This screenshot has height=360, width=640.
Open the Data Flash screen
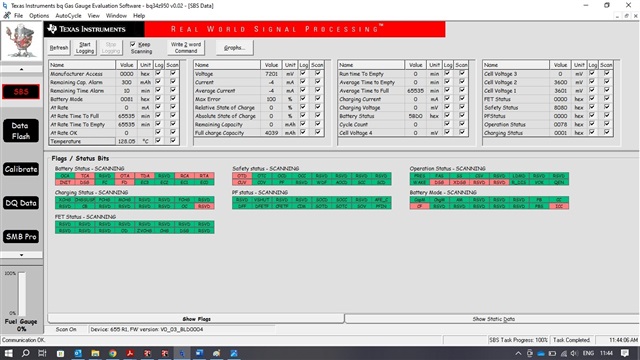tap(21, 131)
